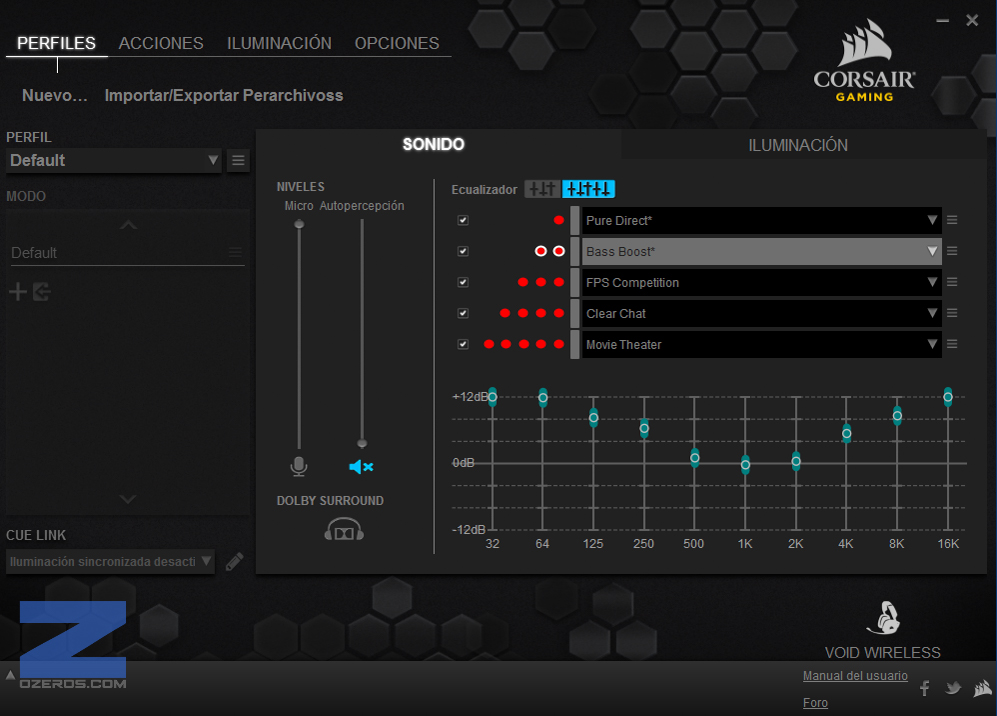This screenshot has width=997, height=716.
Task: Import a mode using the arrow icon
Action: 41,292
